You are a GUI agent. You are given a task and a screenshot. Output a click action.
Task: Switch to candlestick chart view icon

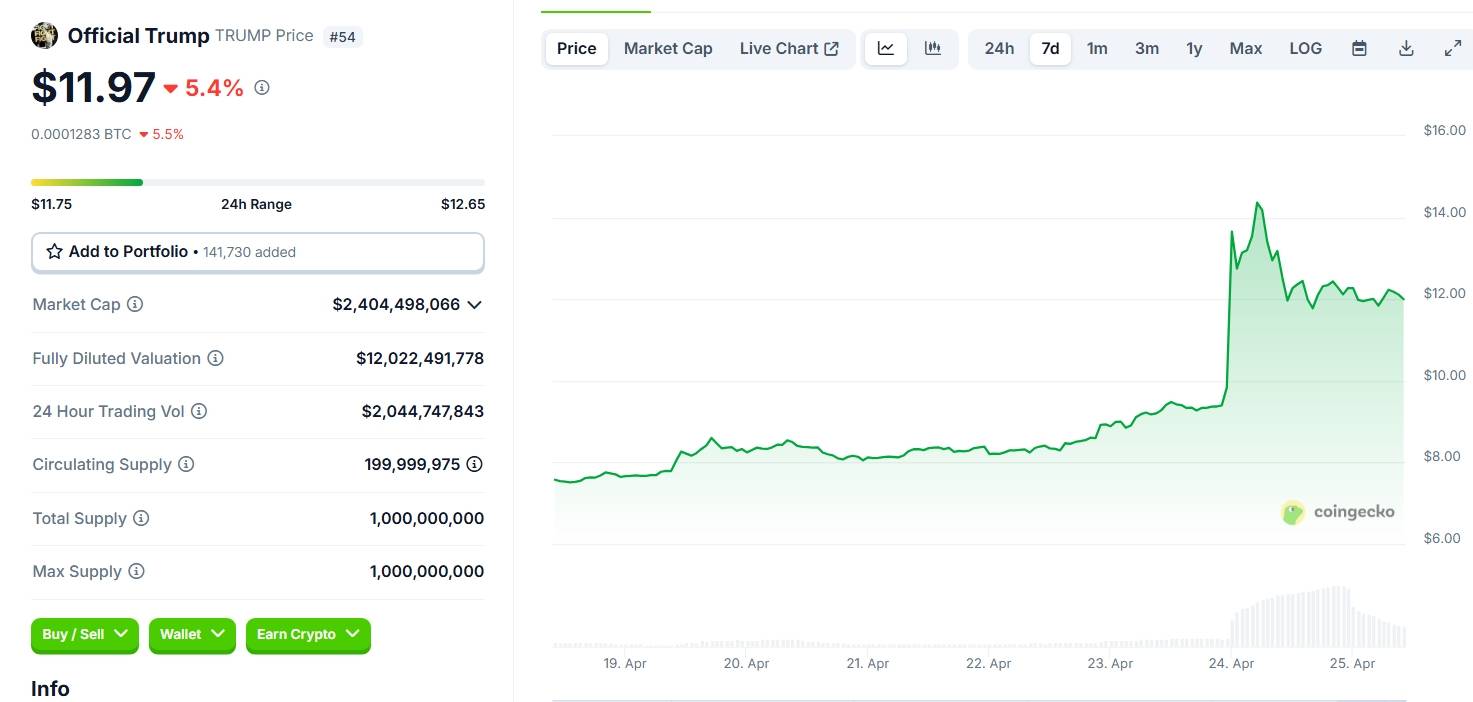click(x=933, y=48)
